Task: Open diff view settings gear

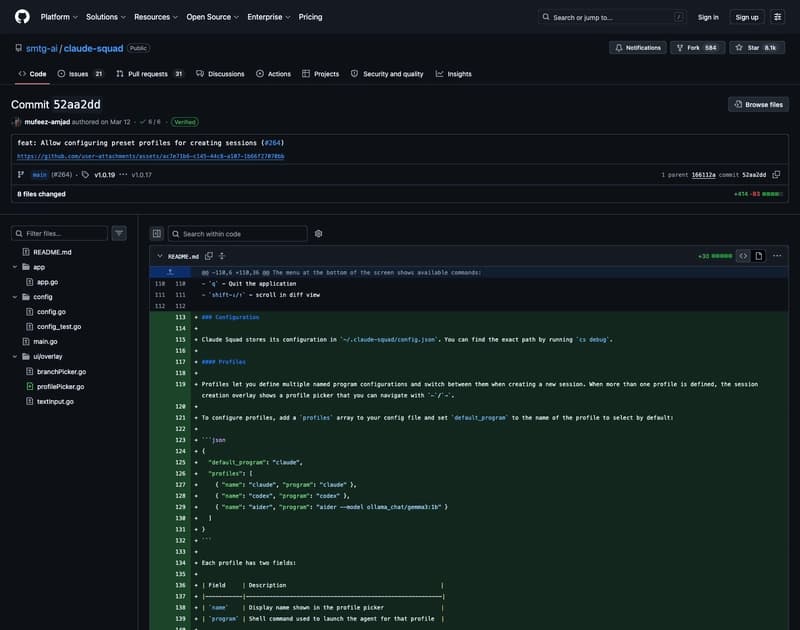Action: point(318,234)
